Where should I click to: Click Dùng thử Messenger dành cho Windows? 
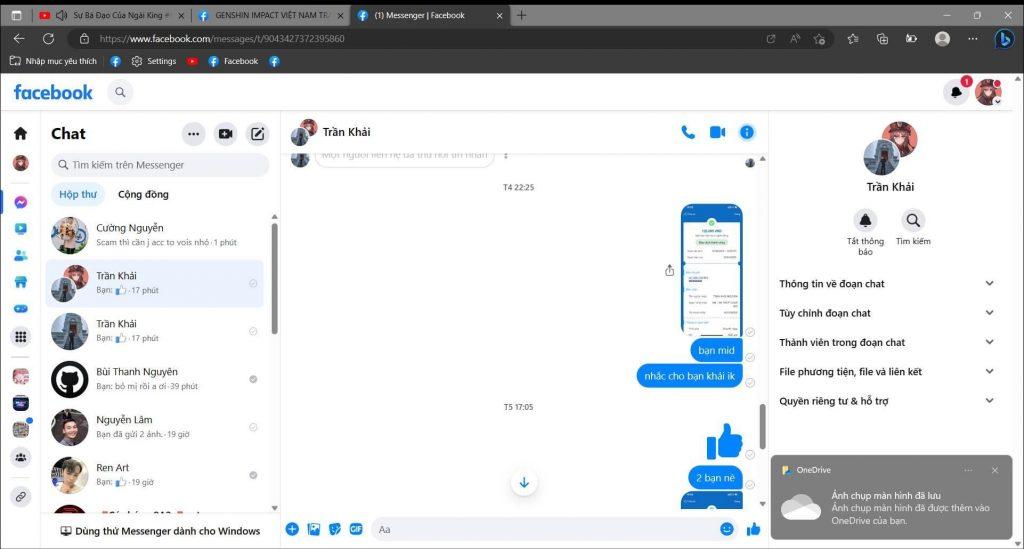pyautogui.click(x=160, y=531)
